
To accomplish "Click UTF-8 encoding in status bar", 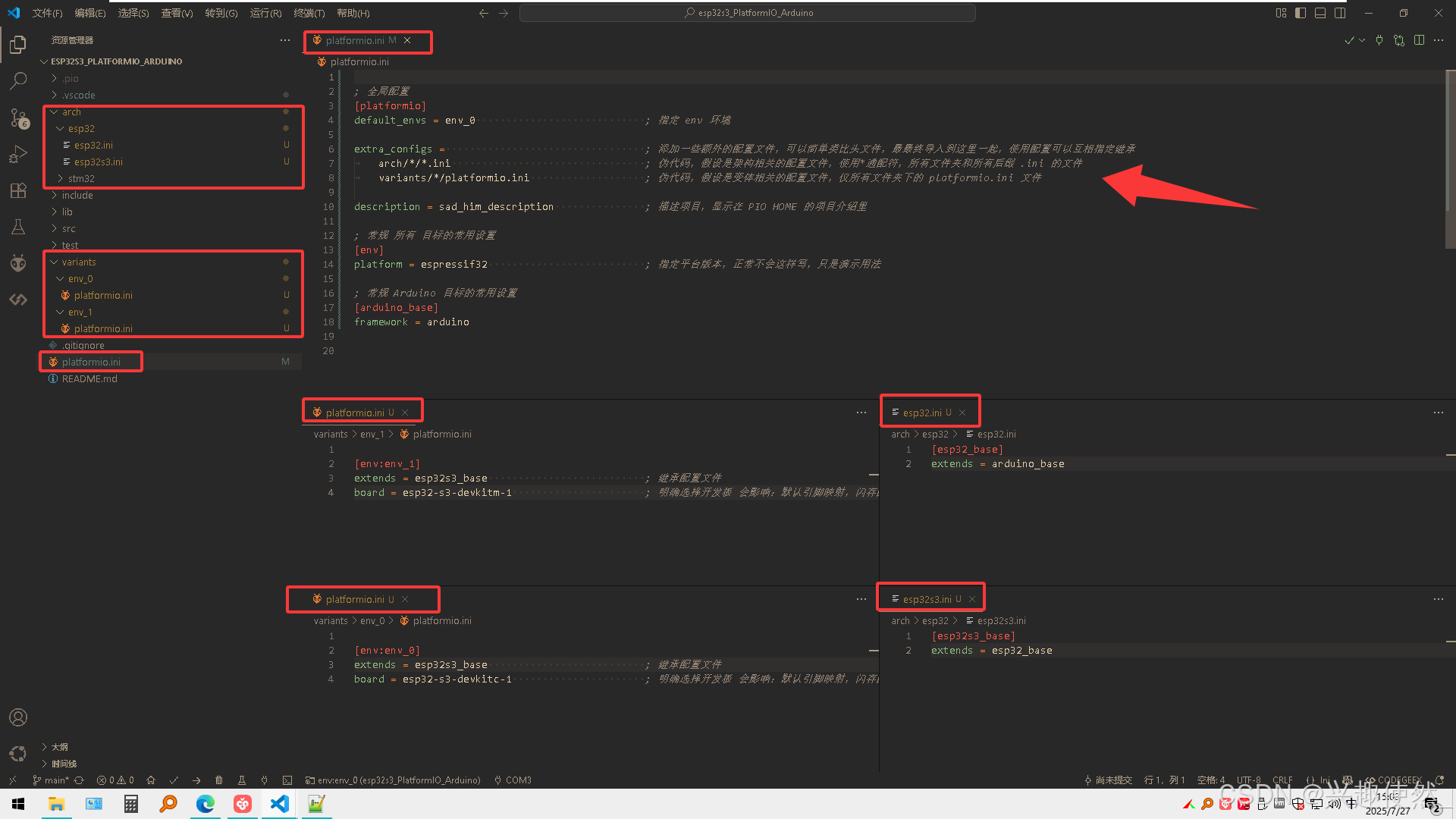I will point(1248,780).
